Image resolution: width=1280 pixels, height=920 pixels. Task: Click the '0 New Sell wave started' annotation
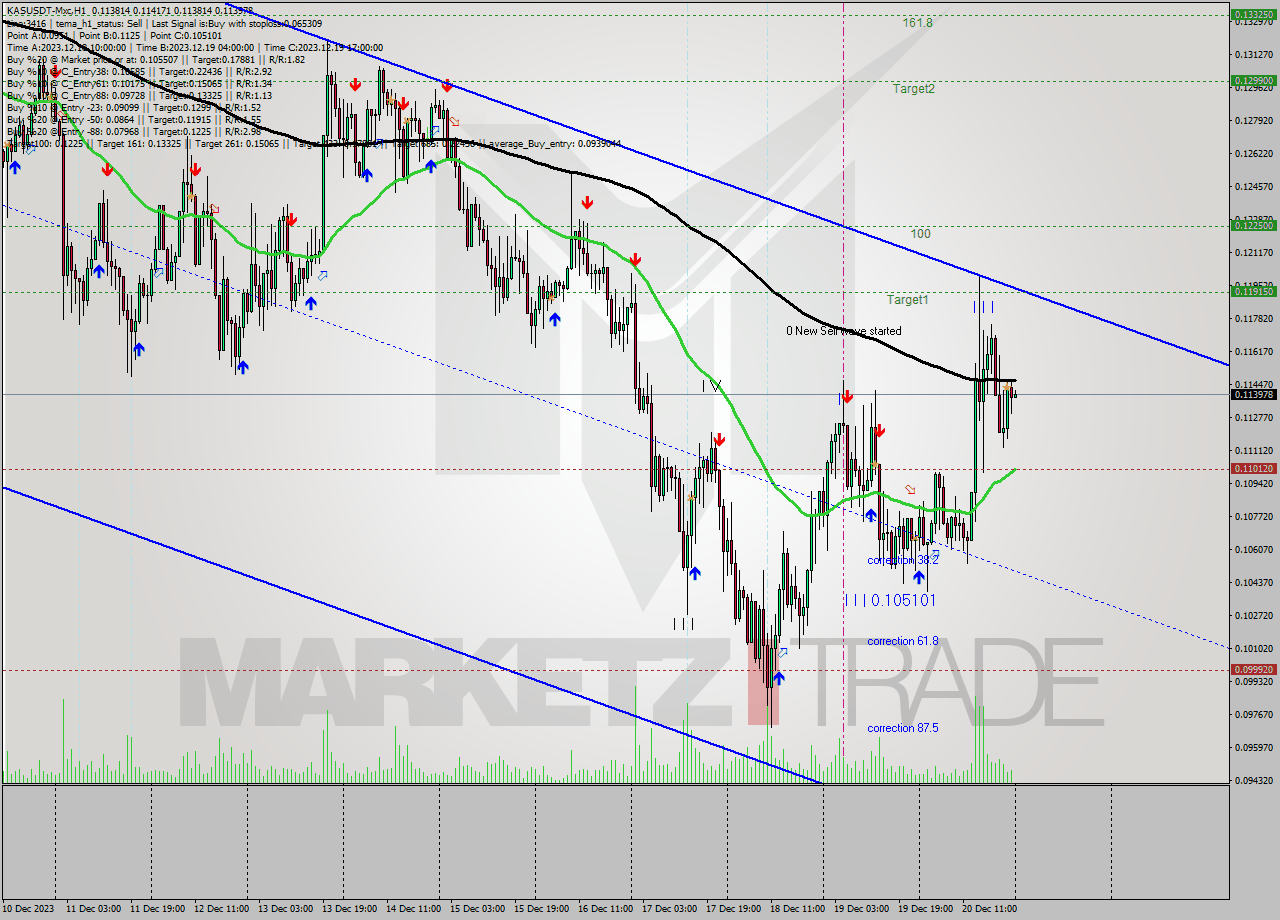point(843,330)
